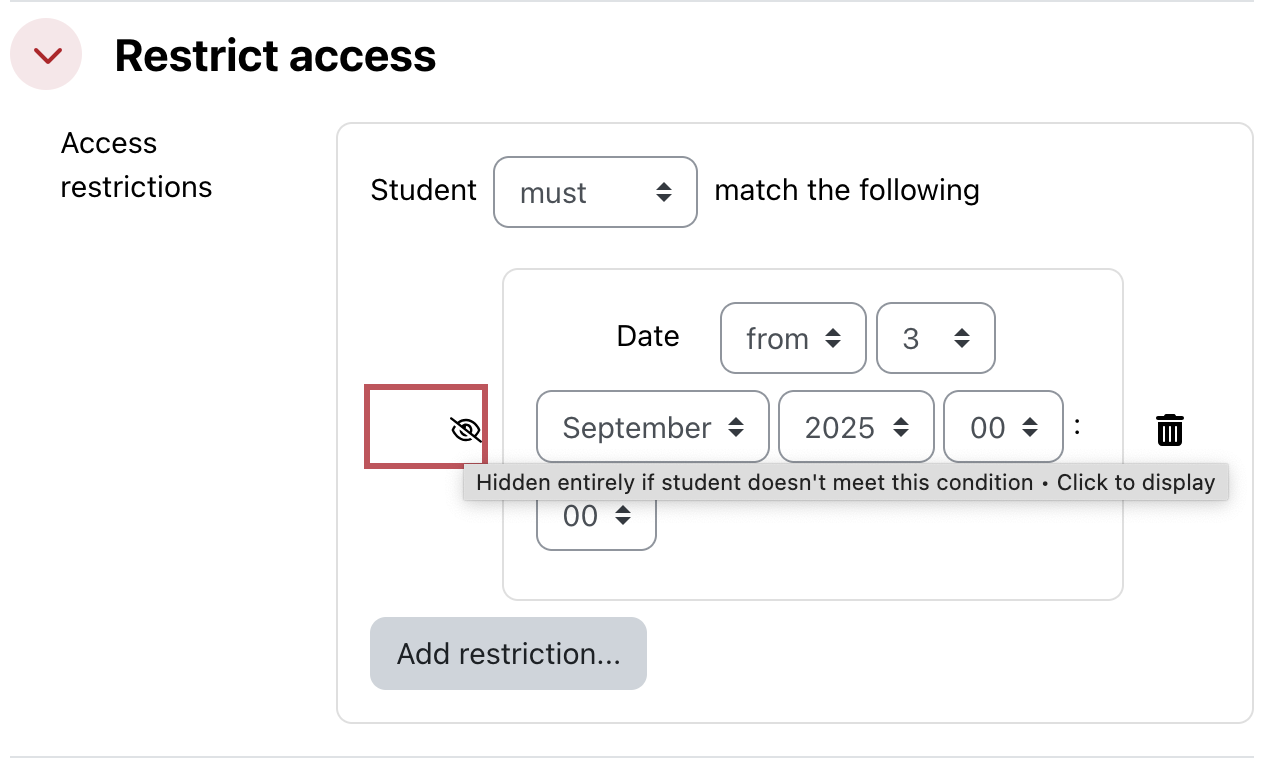
Task: Open the 'must' condition dropdown
Action: 595,192
